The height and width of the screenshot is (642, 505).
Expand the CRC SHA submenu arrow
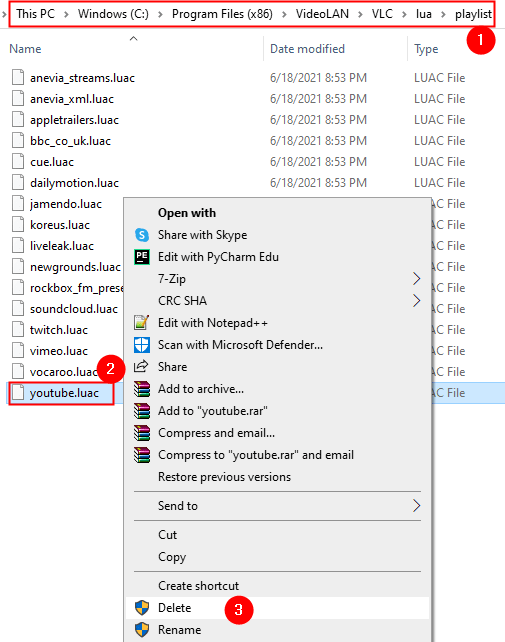tap(417, 301)
